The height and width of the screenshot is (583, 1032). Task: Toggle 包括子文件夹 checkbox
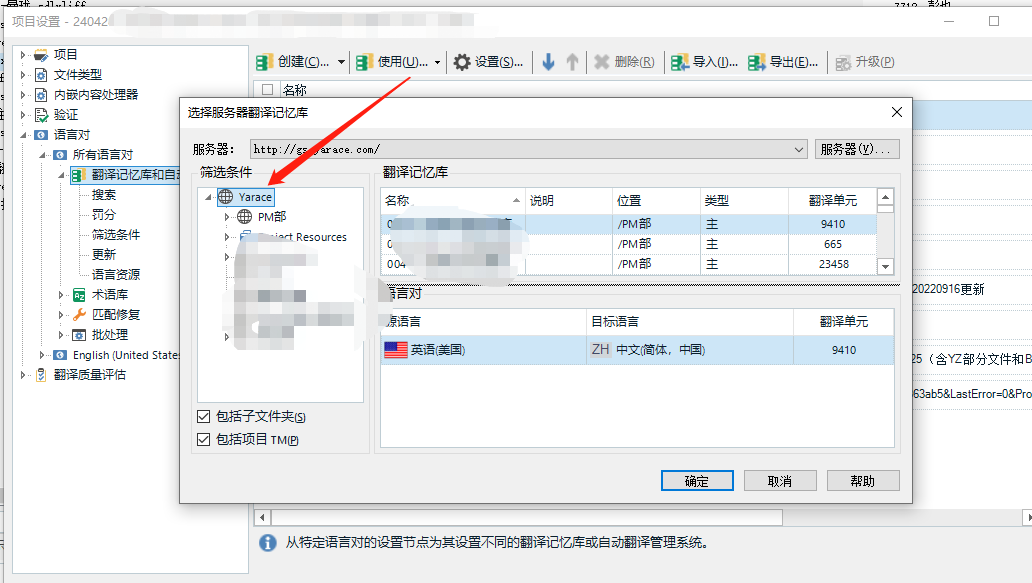pos(203,417)
